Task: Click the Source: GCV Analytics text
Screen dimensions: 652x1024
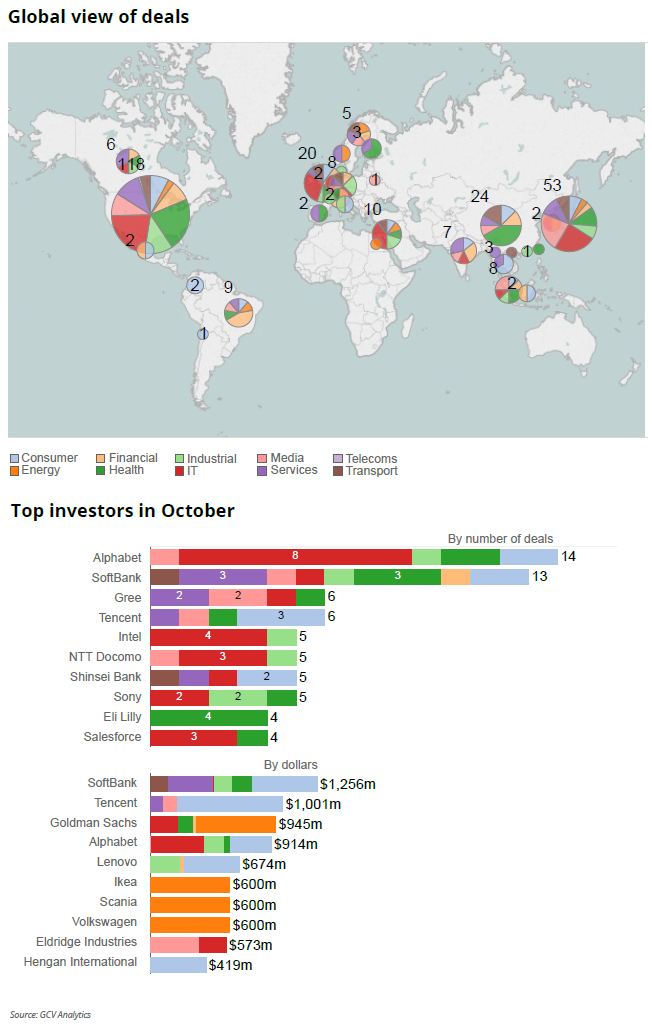Action: [x=51, y=1014]
